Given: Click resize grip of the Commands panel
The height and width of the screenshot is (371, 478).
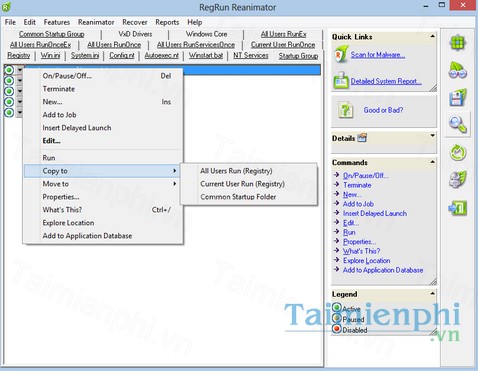Looking at the screenshot, I should [433, 282].
